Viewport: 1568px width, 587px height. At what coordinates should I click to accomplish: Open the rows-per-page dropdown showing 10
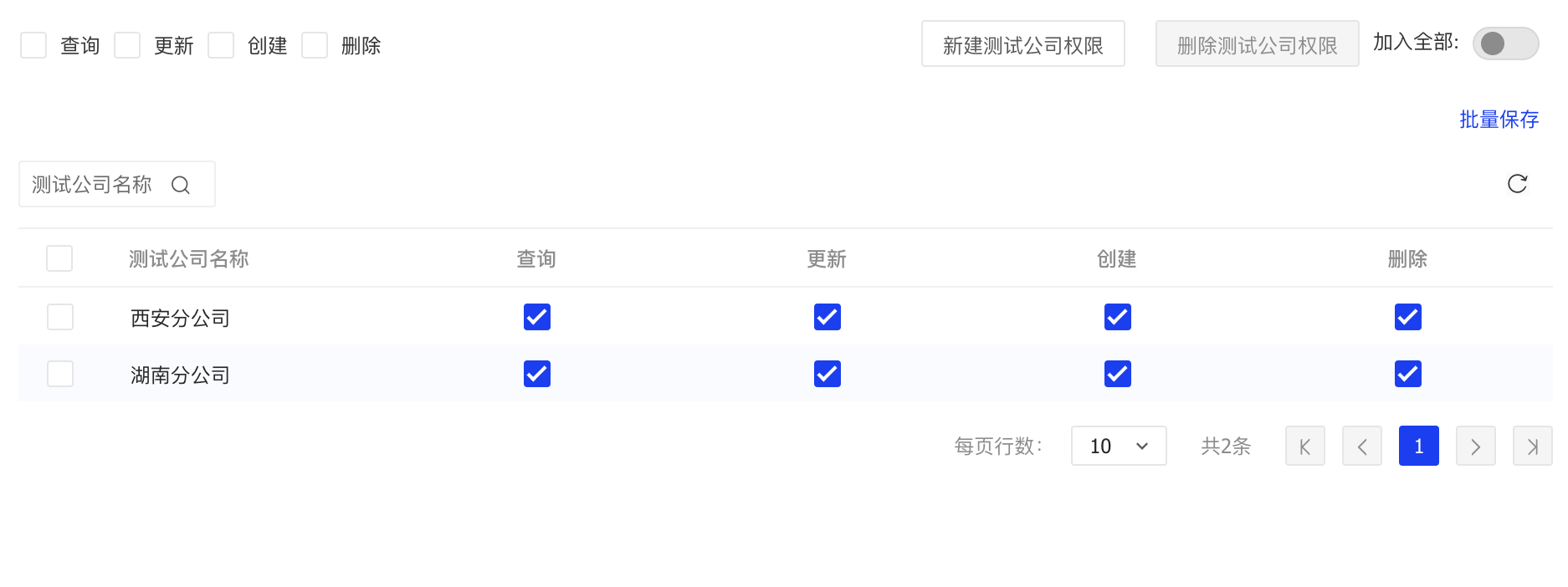pyautogui.click(x=1119, y=446)
